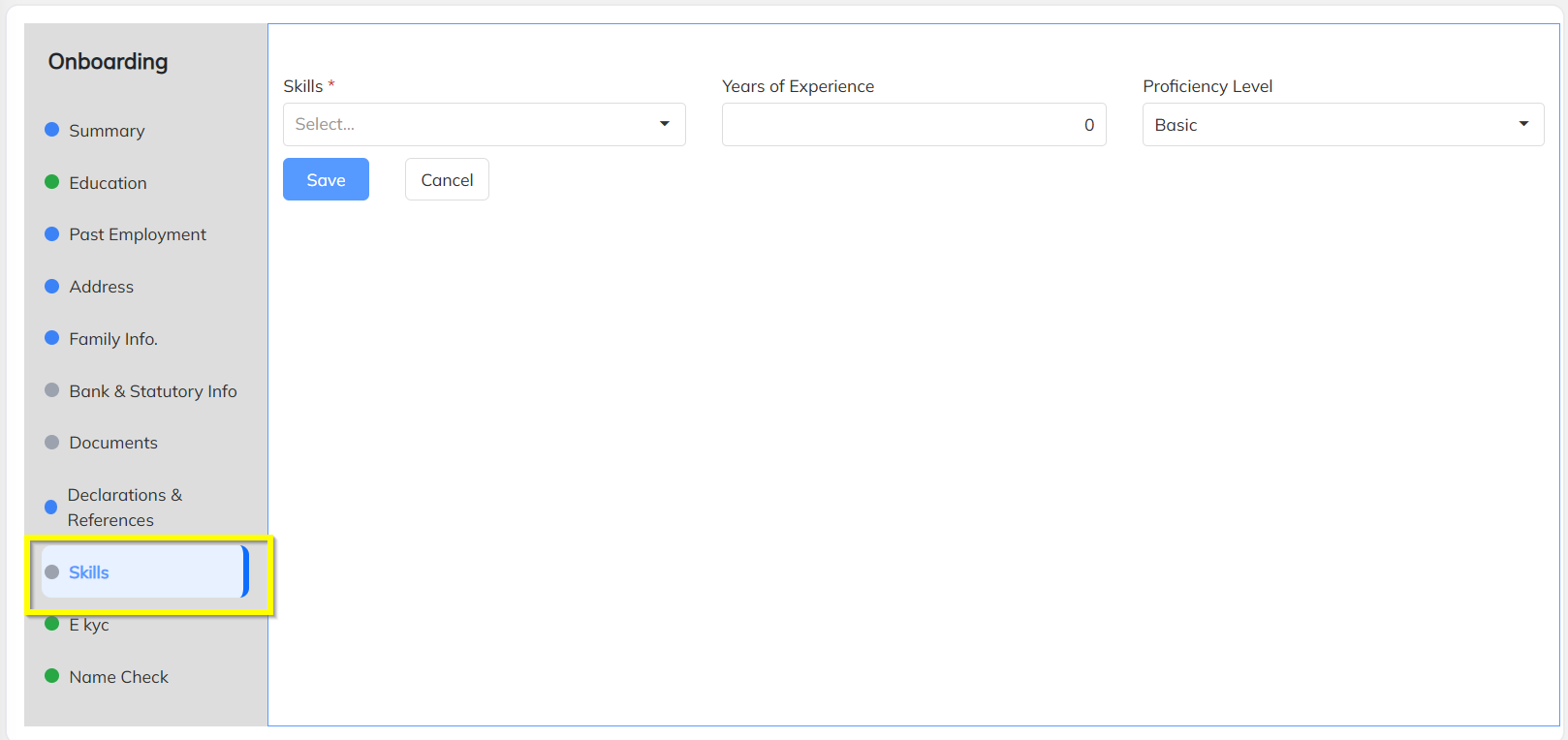Save the skill entry
The height and width of the screenshot is (740, 1568).
click(x=326, y=180)
